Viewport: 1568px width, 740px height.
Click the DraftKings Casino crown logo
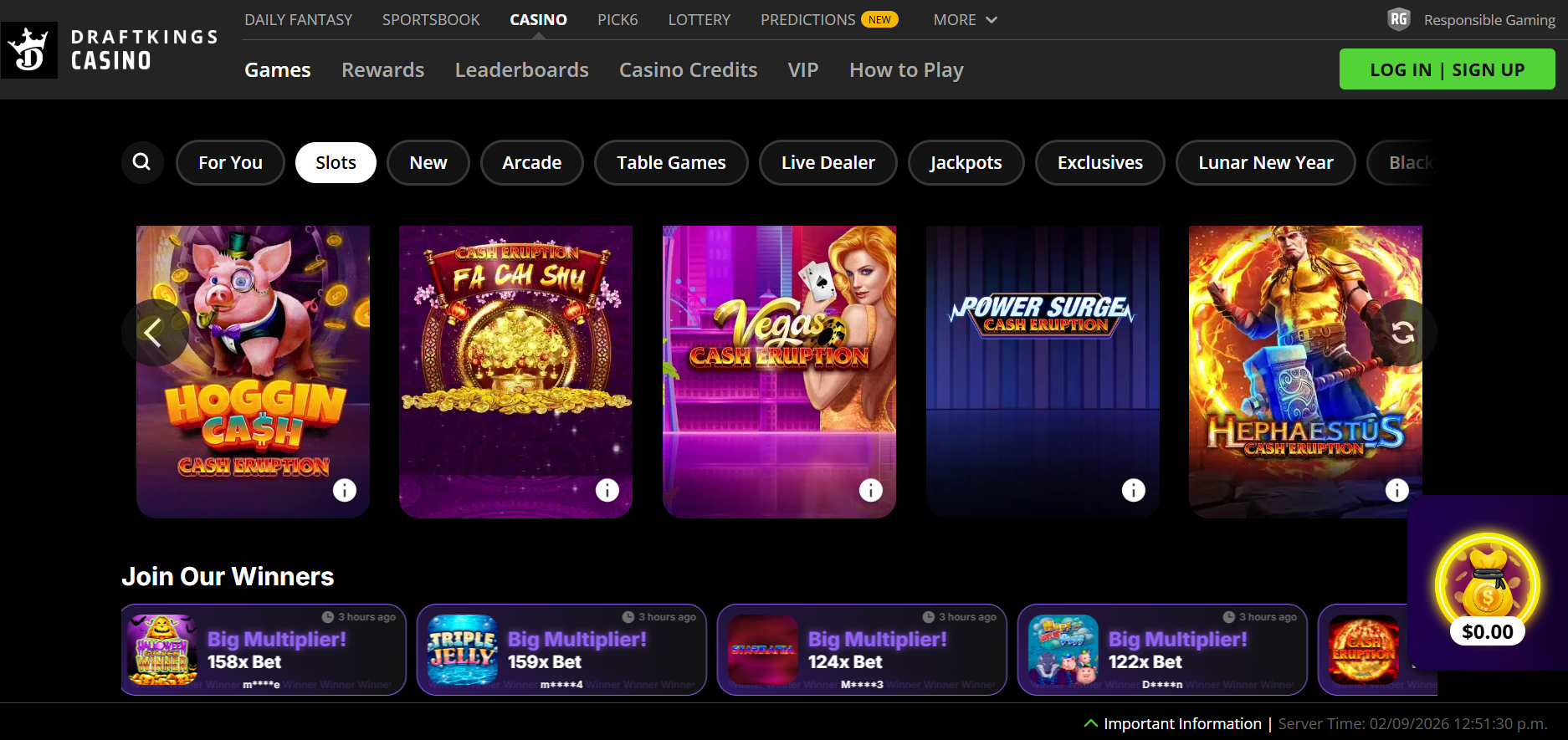(x=29, y=49)
